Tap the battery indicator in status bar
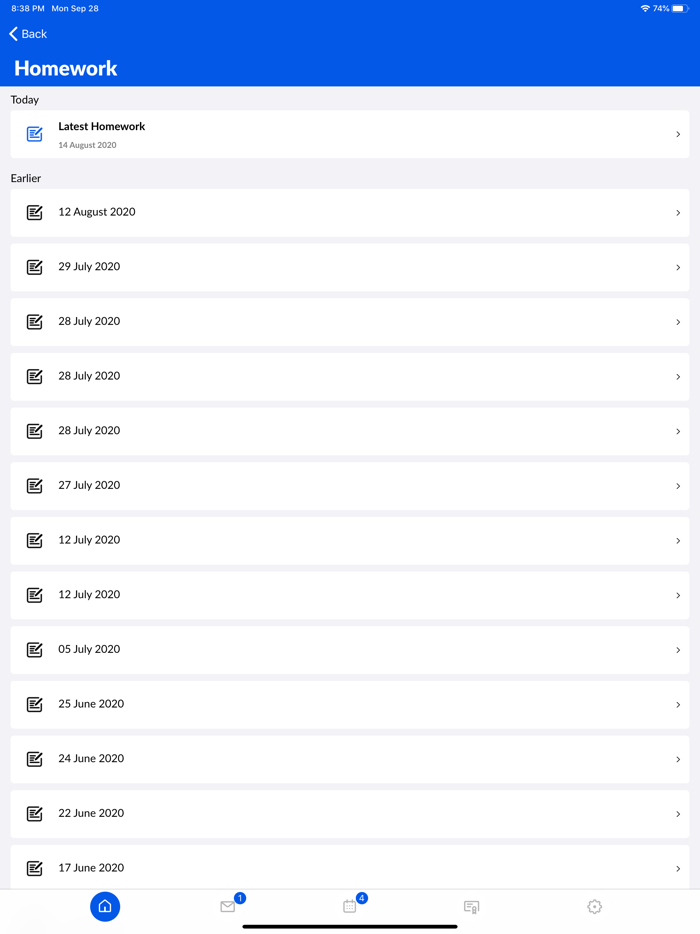Viewport: 700px width, 934px height. tap(680, 8)
